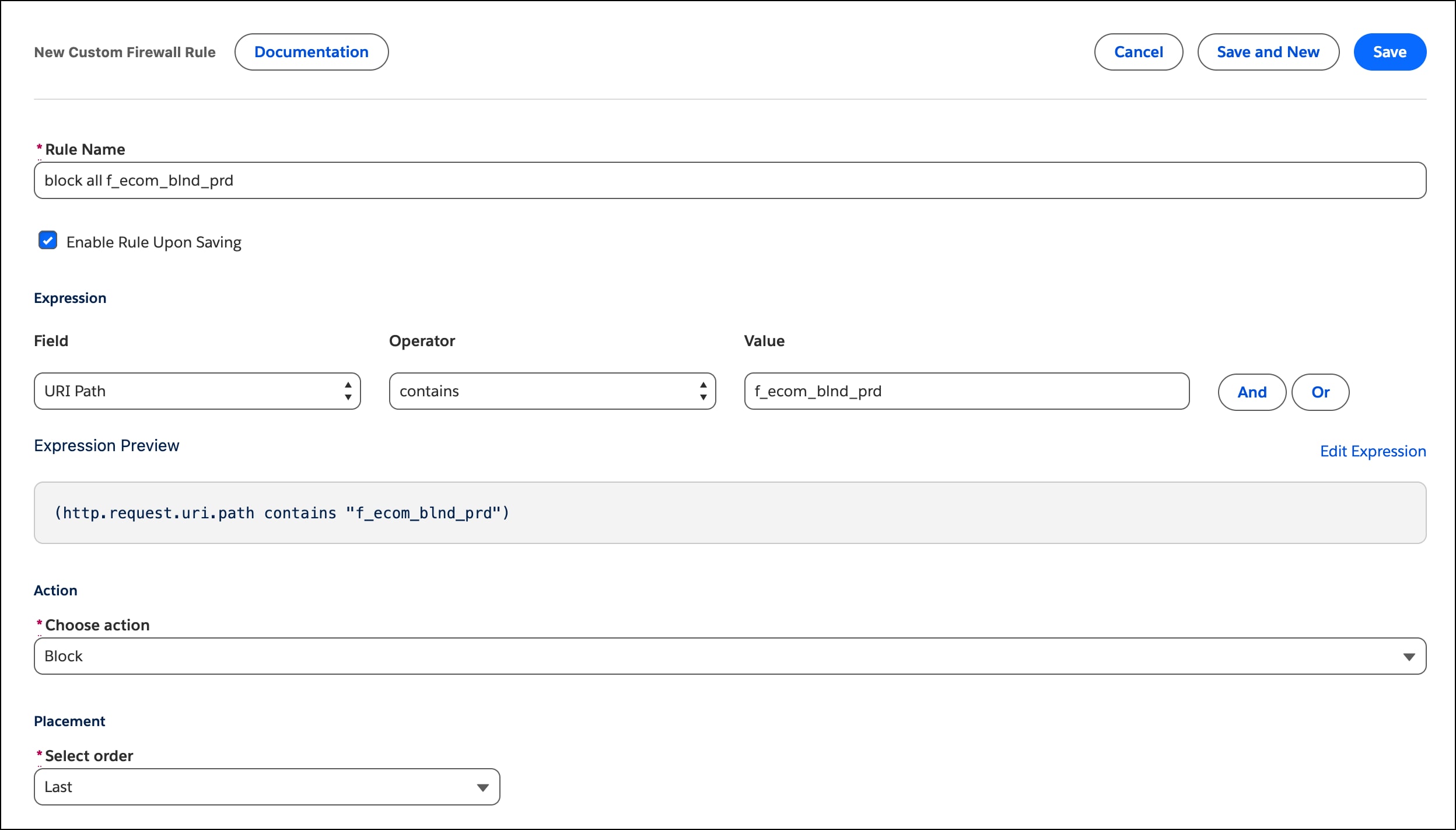Image resolution: width=1456 pixels, height=830 pixels.
Task: Open the Select order Last dropdown
Action: click(x=267, y=787)
